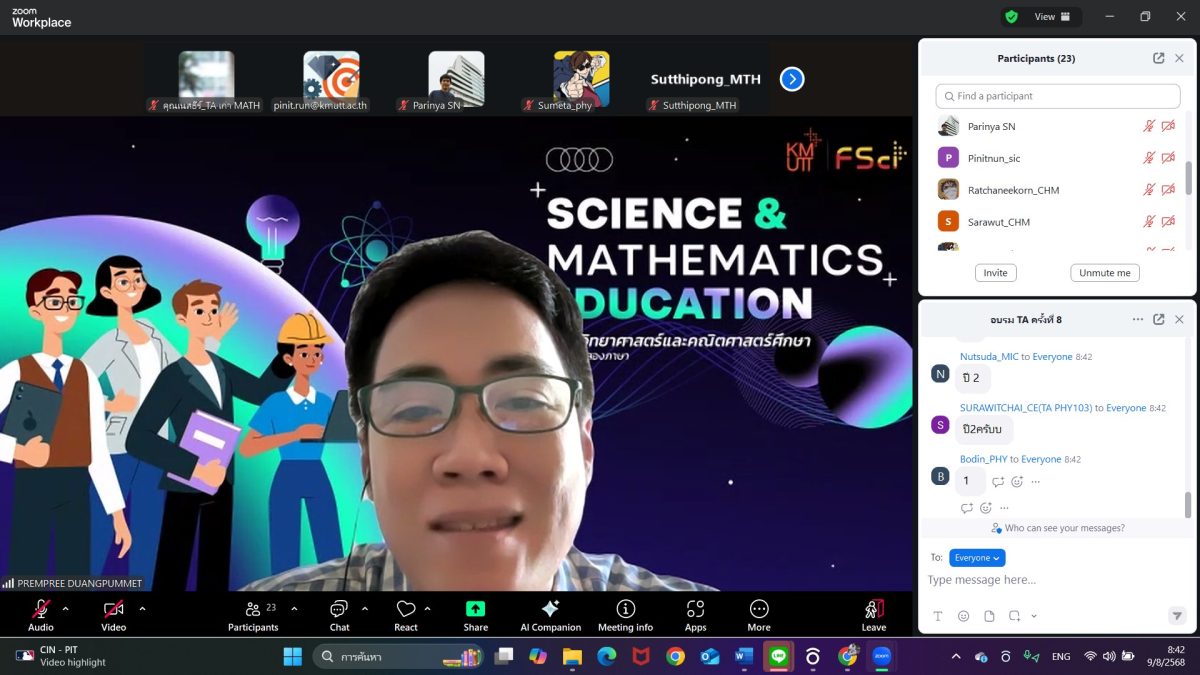The height and width of the screenshot is (675, 1200).
Task: Click the Windows taskbar search box
Action: (398, 656)
